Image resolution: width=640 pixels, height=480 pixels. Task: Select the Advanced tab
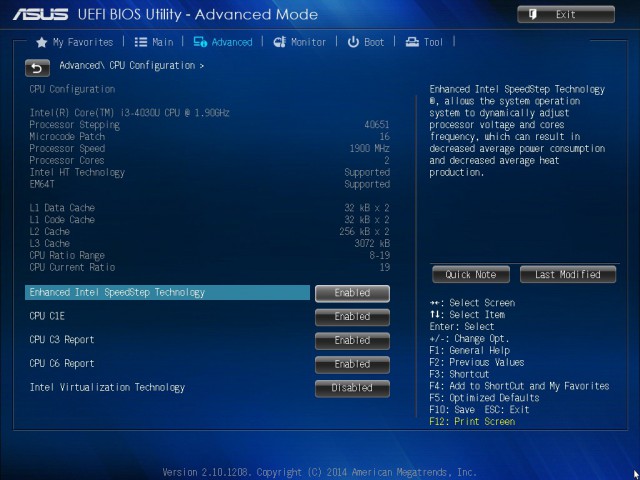pos(223,42)
